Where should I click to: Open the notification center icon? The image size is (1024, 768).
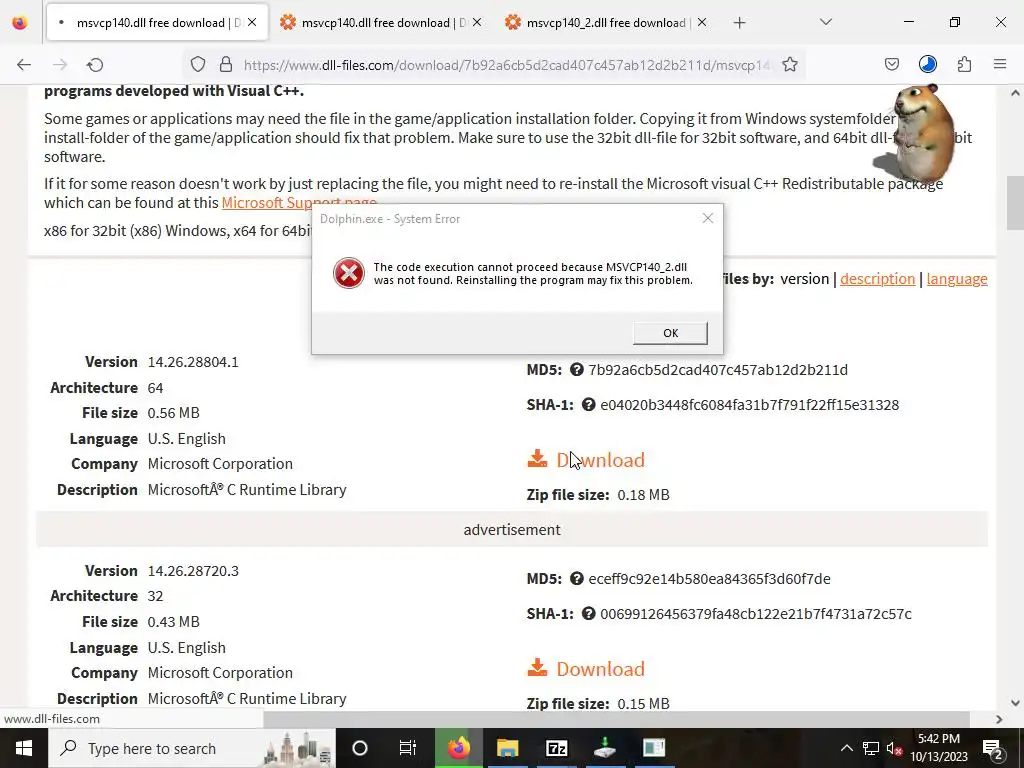coord(993,749)
